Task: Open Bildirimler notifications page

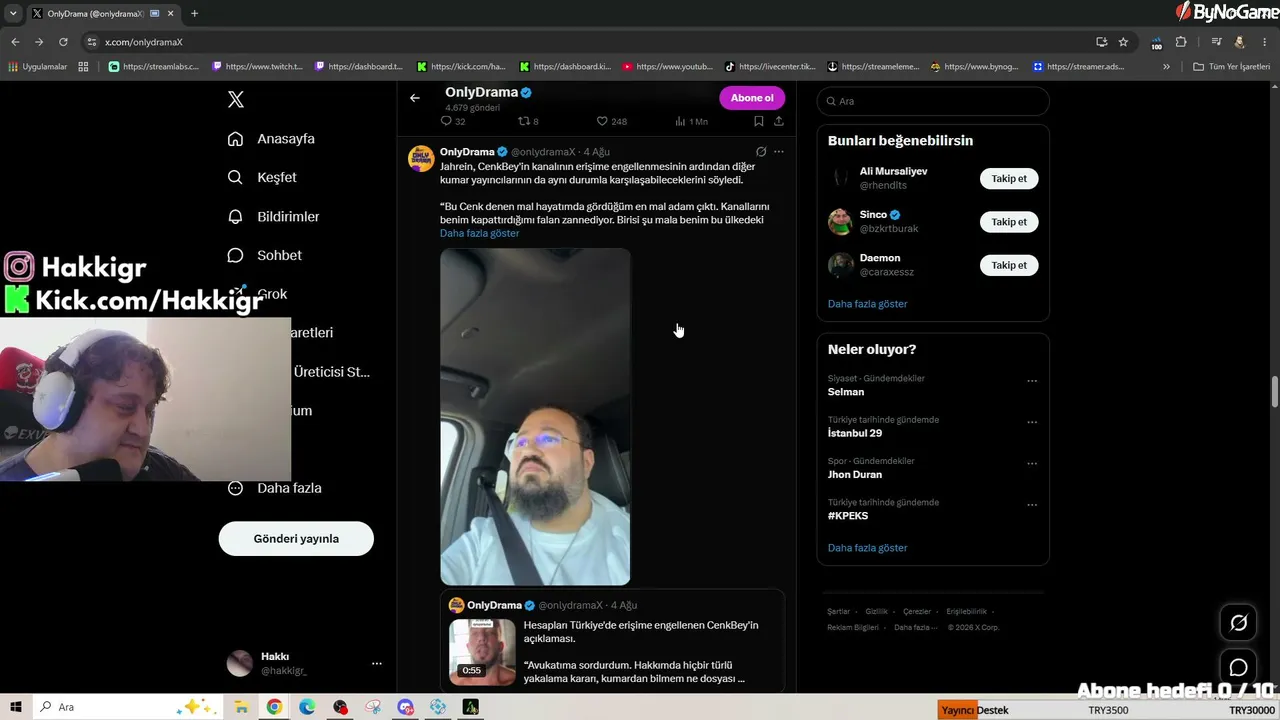Action: 273,216
